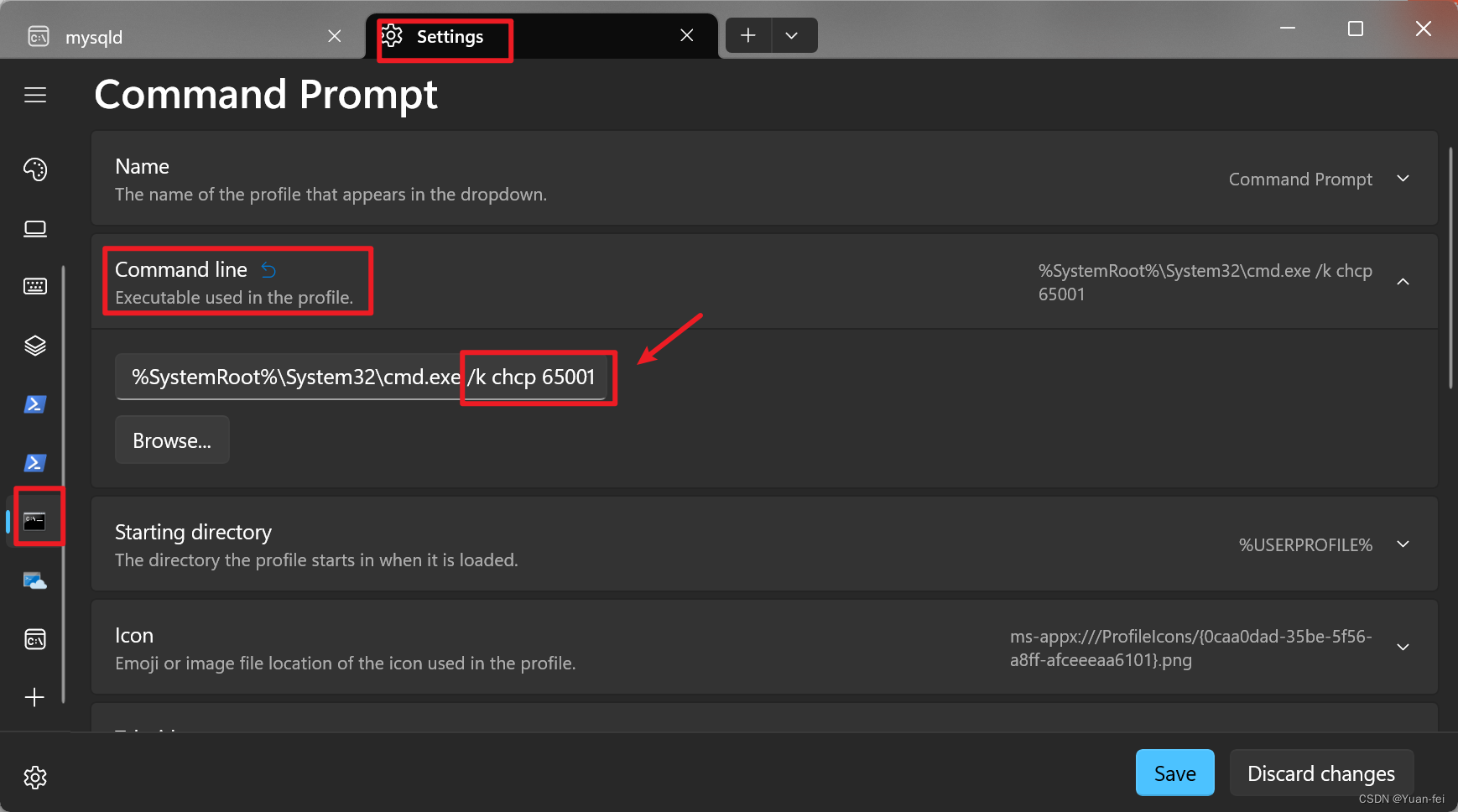Switch to the Settings tab
The height and width of the screenshot is (812, 1458).
(542, 36)
